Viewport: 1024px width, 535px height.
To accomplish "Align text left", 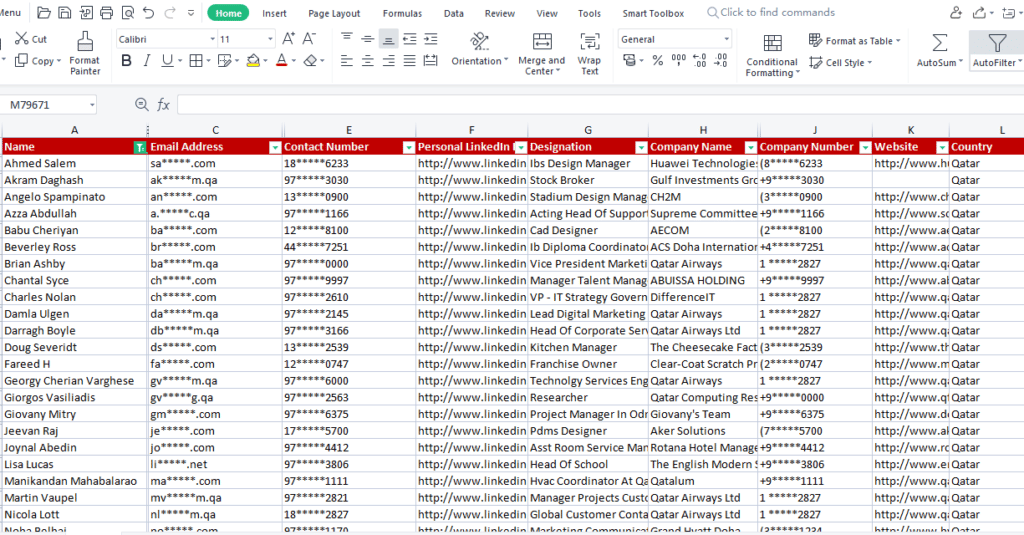I will 347,61.
